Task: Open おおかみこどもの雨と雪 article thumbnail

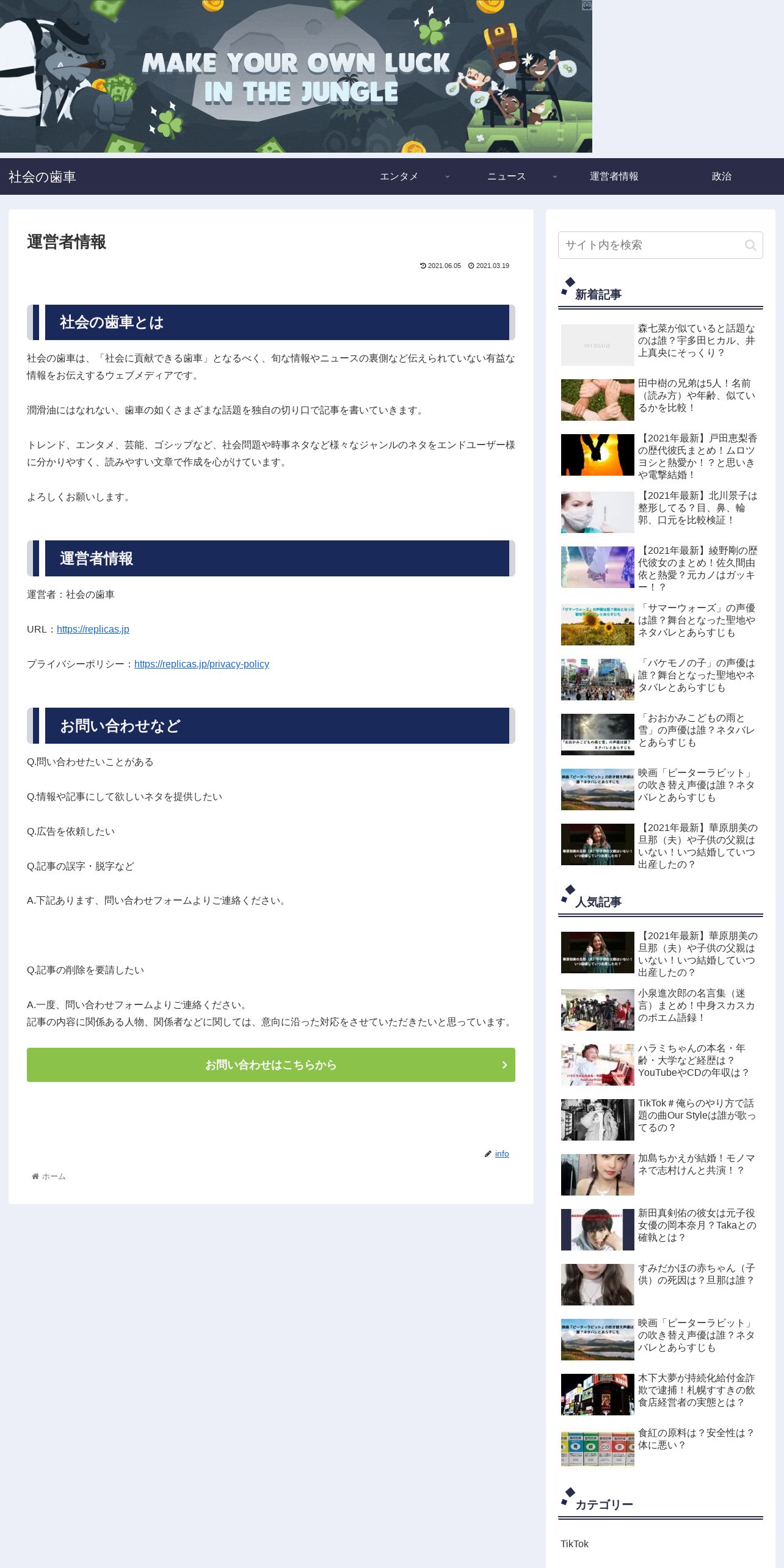Action: [597, 735]
